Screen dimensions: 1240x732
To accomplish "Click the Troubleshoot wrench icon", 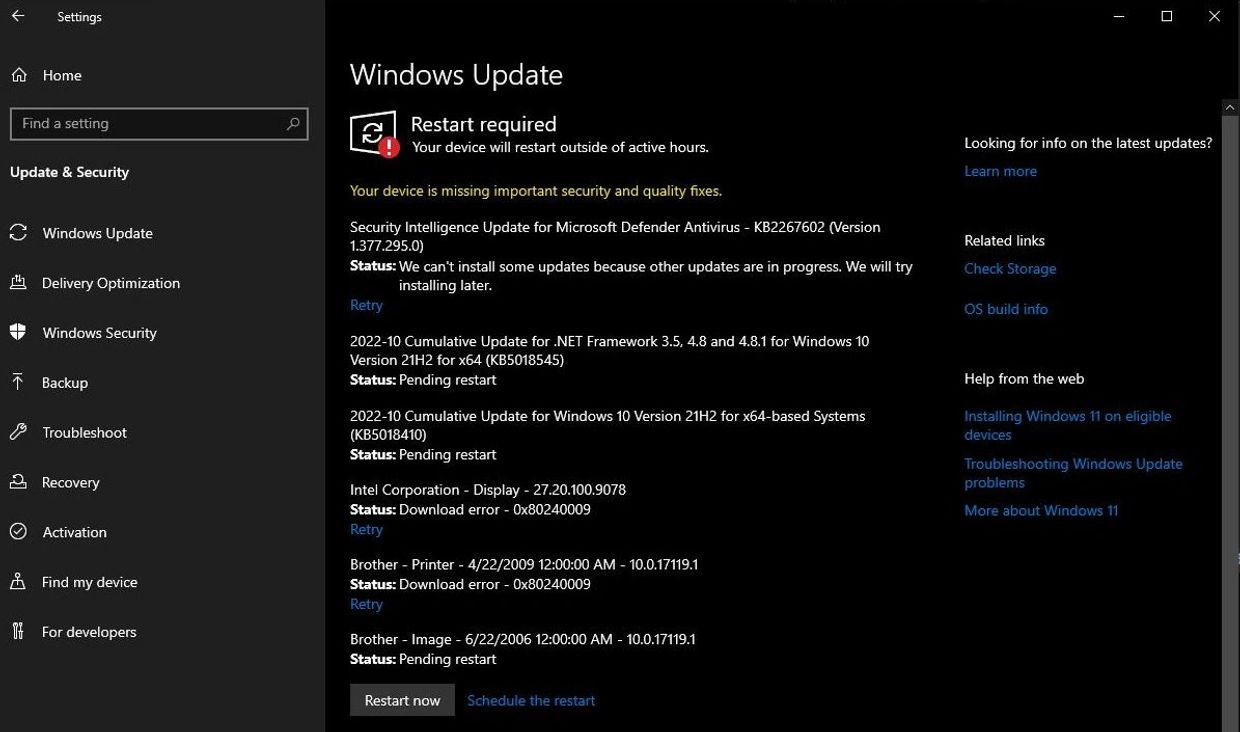I will coord(18,432).
